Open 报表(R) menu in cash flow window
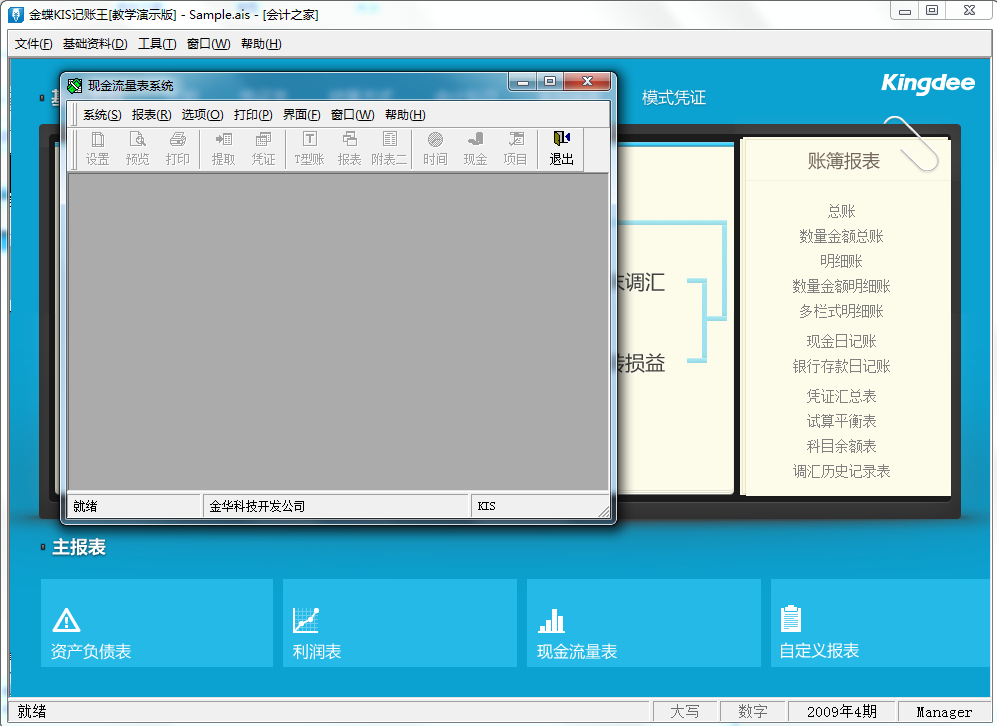 pyautogui.click(x=151, y=114)
